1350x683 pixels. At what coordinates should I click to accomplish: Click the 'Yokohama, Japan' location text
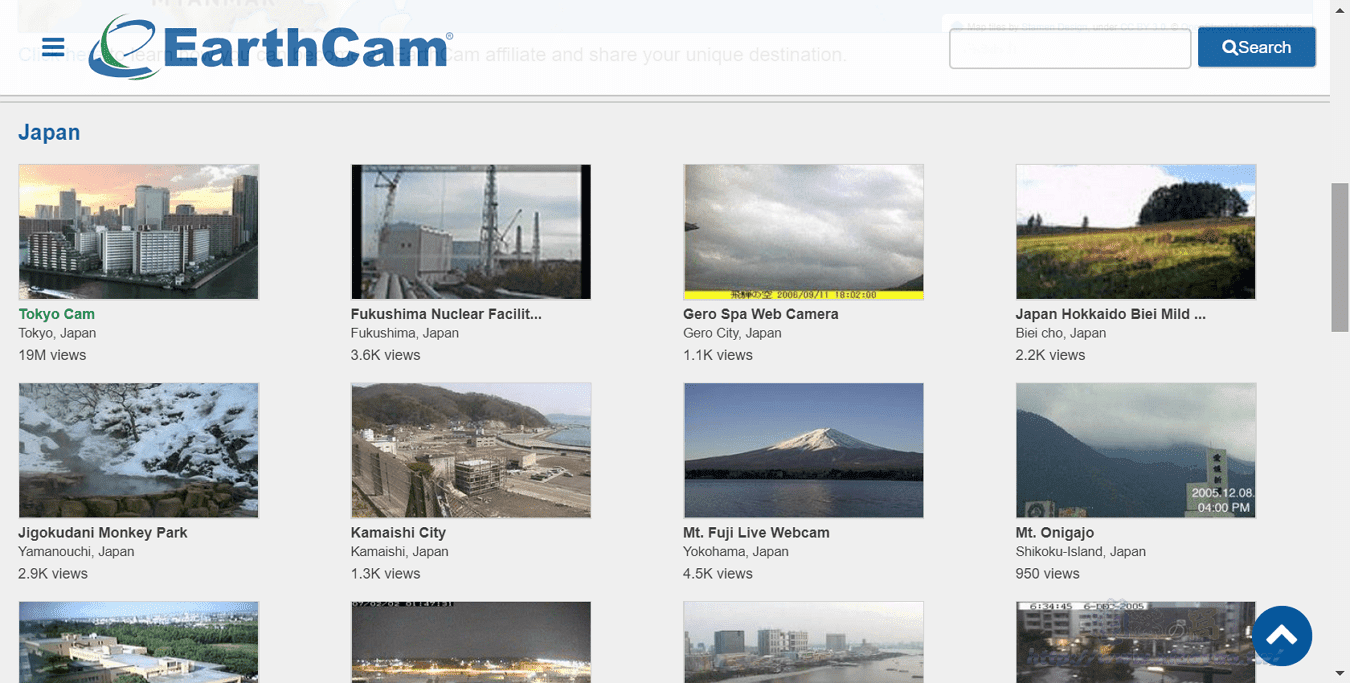point(736,551)
